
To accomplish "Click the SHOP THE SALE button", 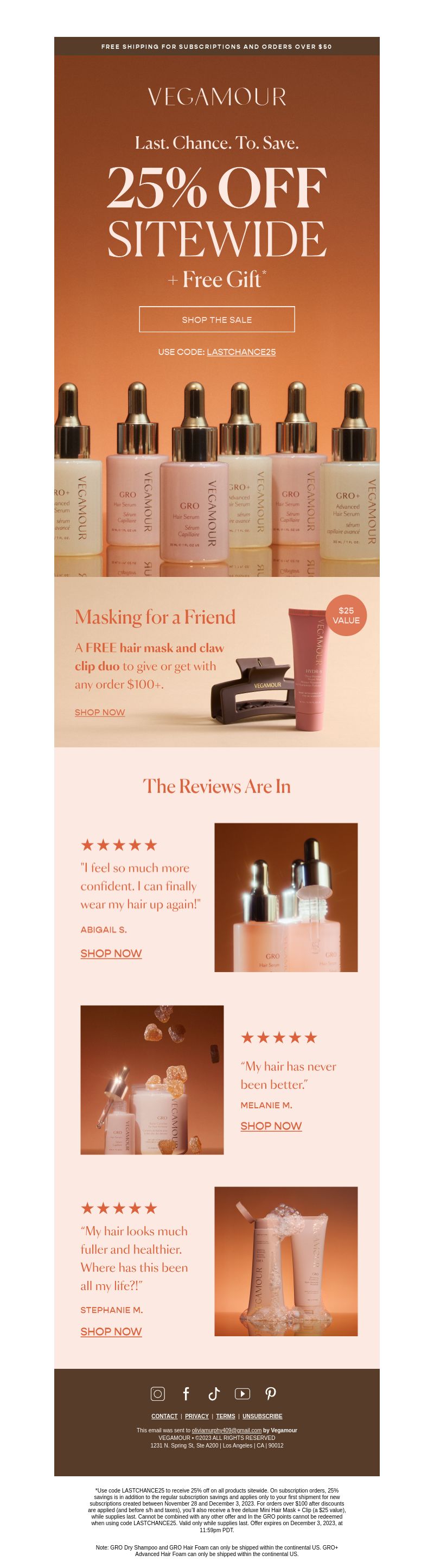I will click(x=216, y=319).
